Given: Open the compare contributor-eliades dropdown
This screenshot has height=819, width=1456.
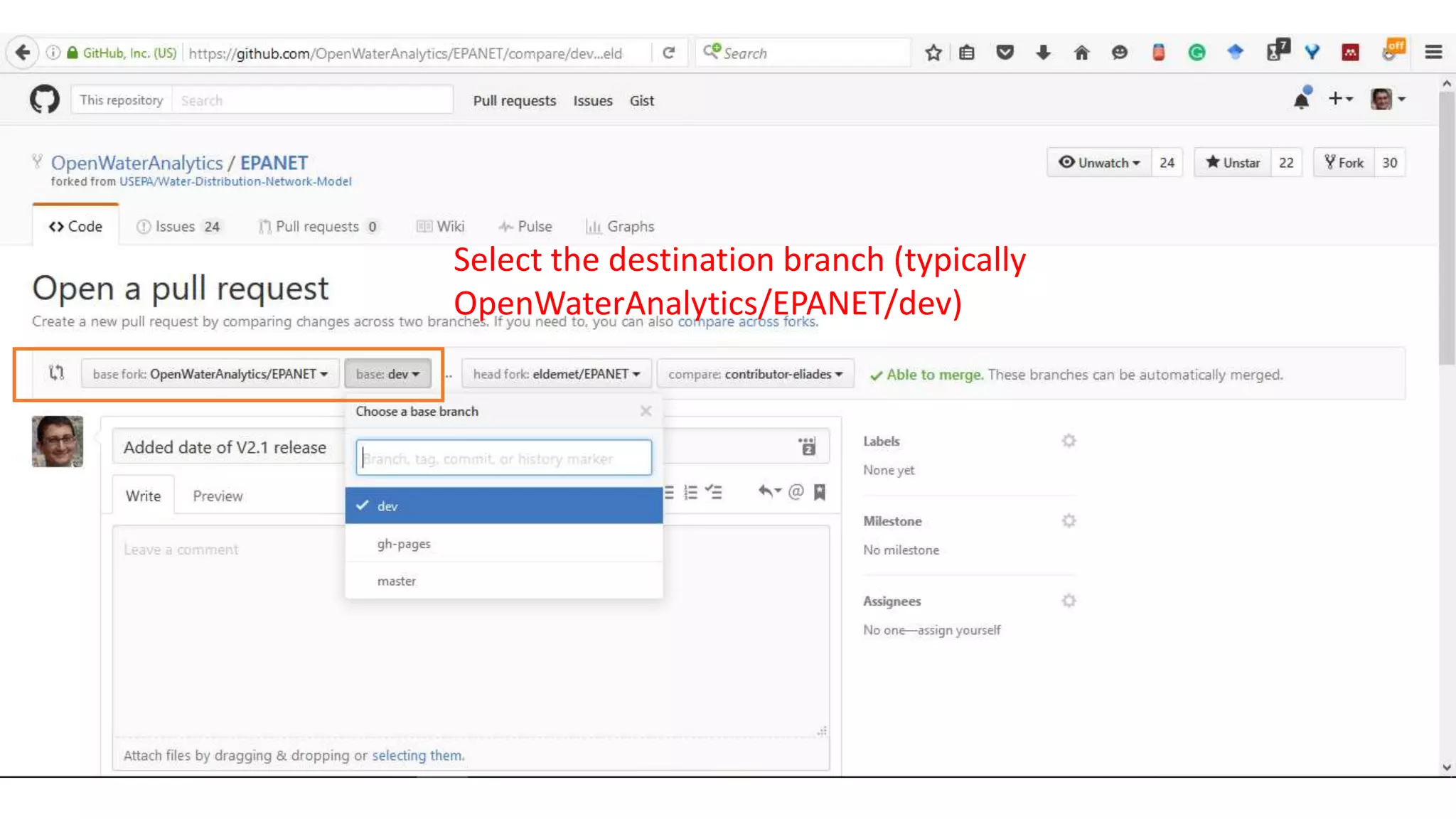Looking at the screenshot, I should coord(755,374).
